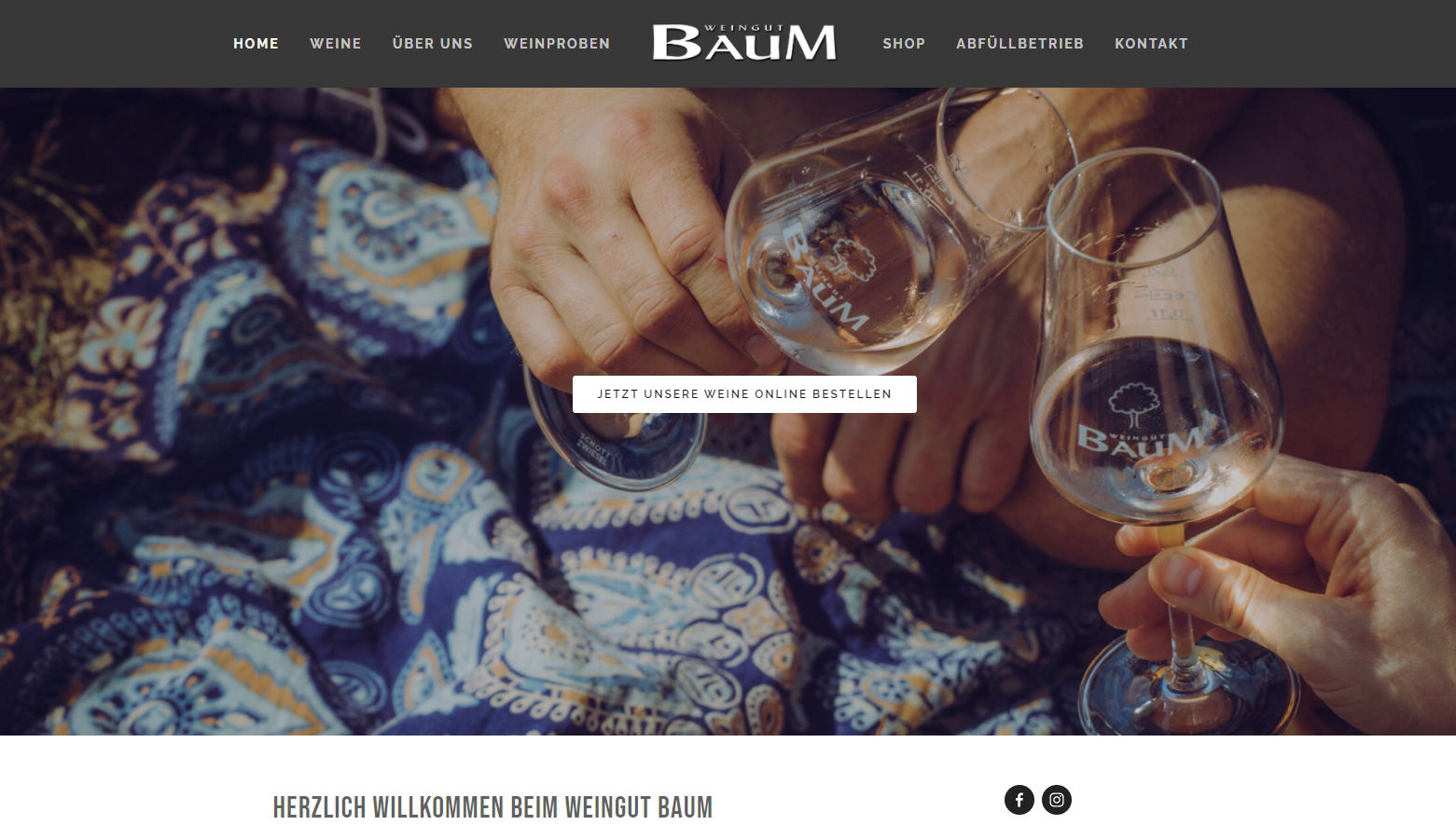The height and width of the screenshot is (839, 1456).
Task: Open the WEINE menu item
Action: point(336,44)
